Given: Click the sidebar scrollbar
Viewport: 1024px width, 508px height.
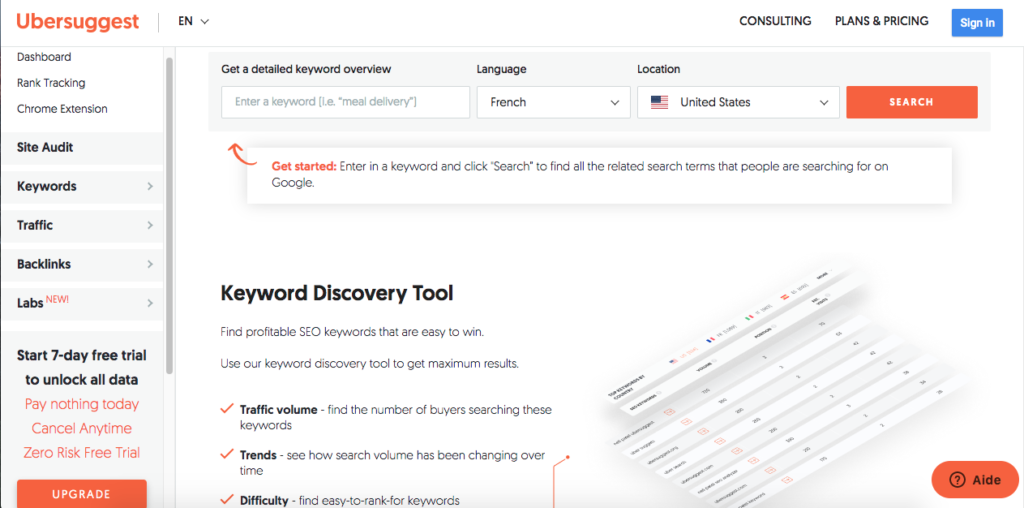Looking at the screenshot, I should (x=170, y=215).
